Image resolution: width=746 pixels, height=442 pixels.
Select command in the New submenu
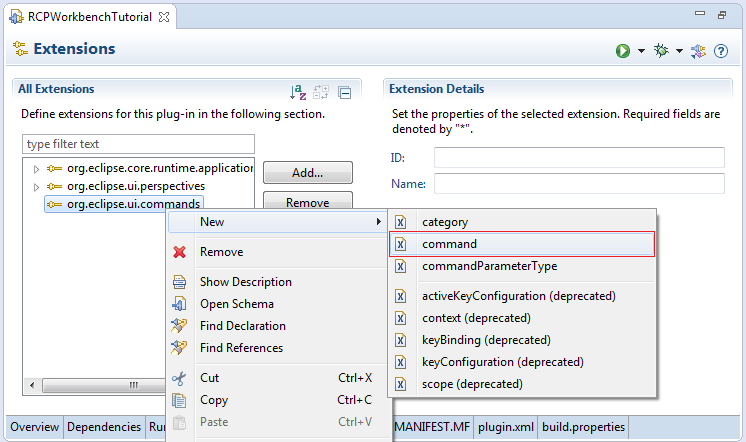[x=522, y=244]
